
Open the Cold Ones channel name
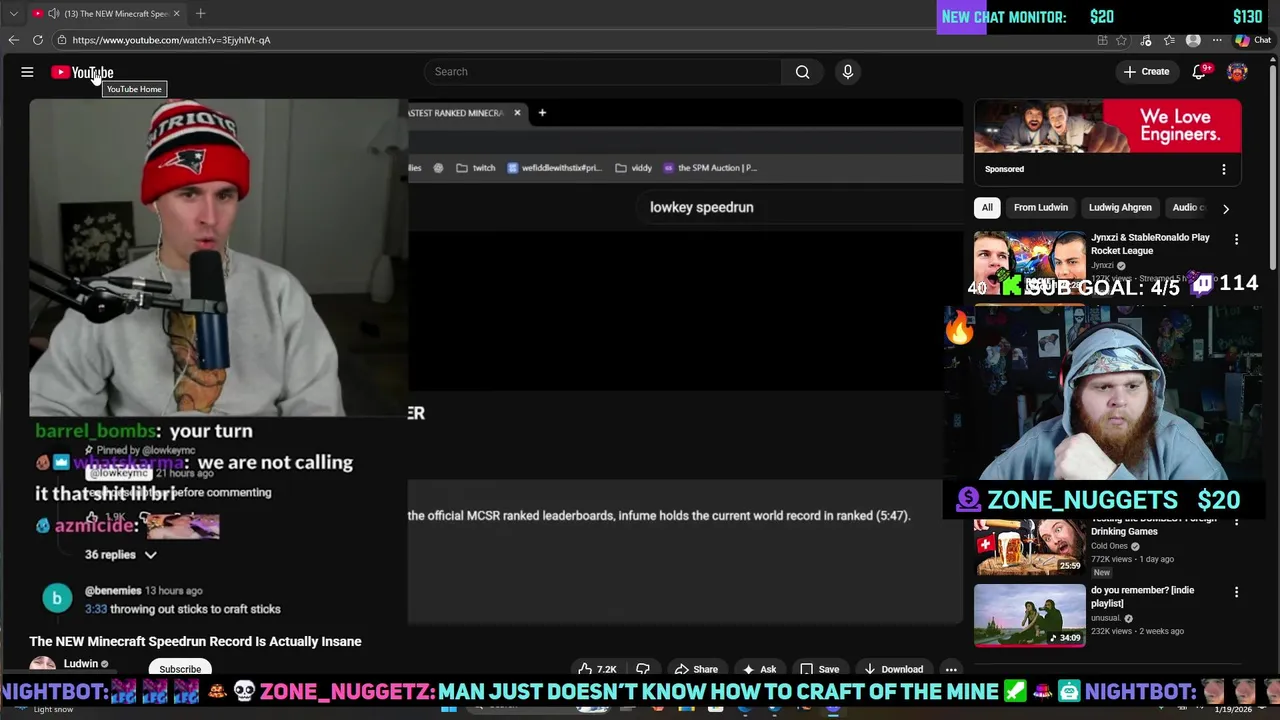click(x=1109, y=546)
